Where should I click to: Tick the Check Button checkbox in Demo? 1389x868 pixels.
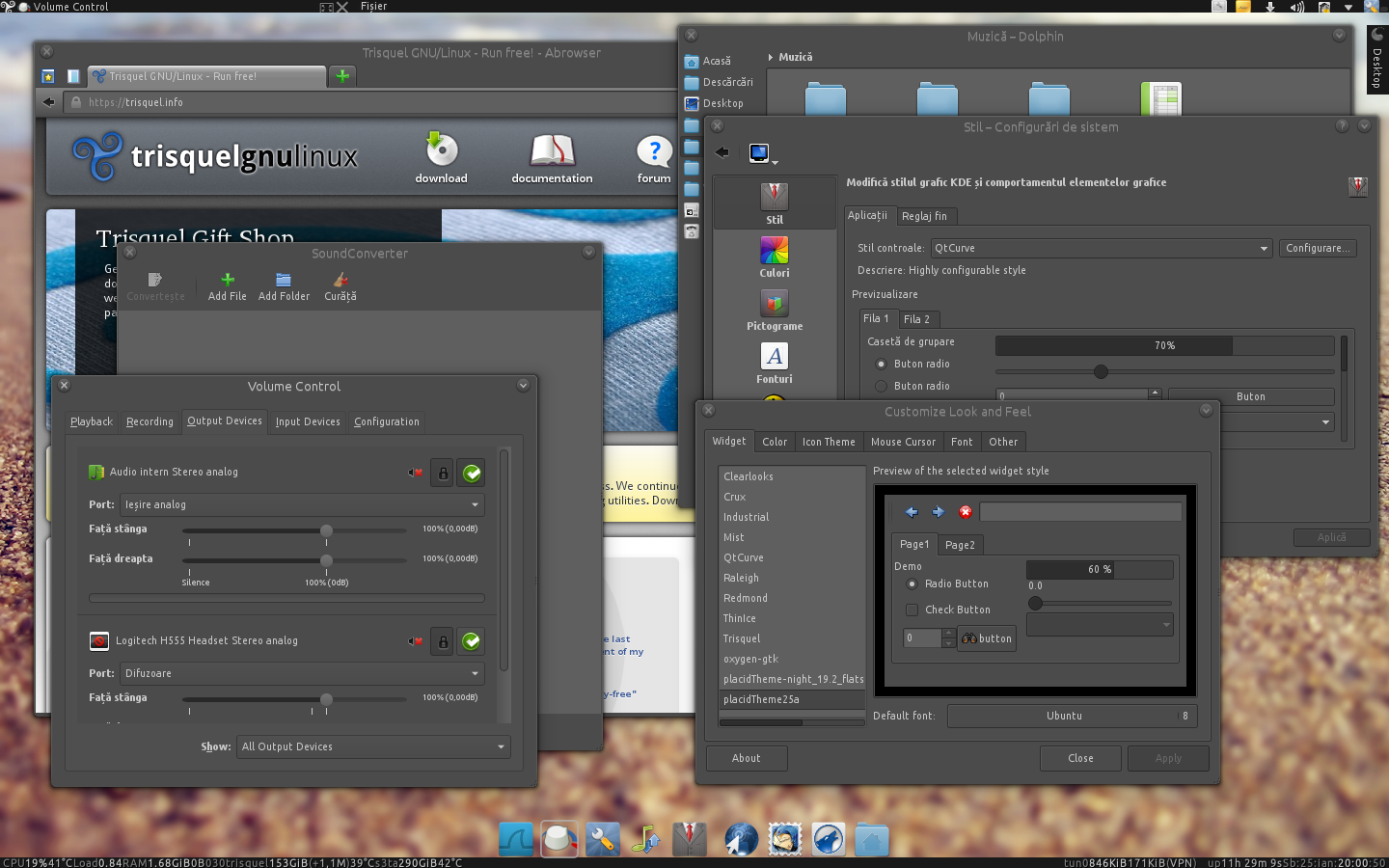[x=912, y=610]
